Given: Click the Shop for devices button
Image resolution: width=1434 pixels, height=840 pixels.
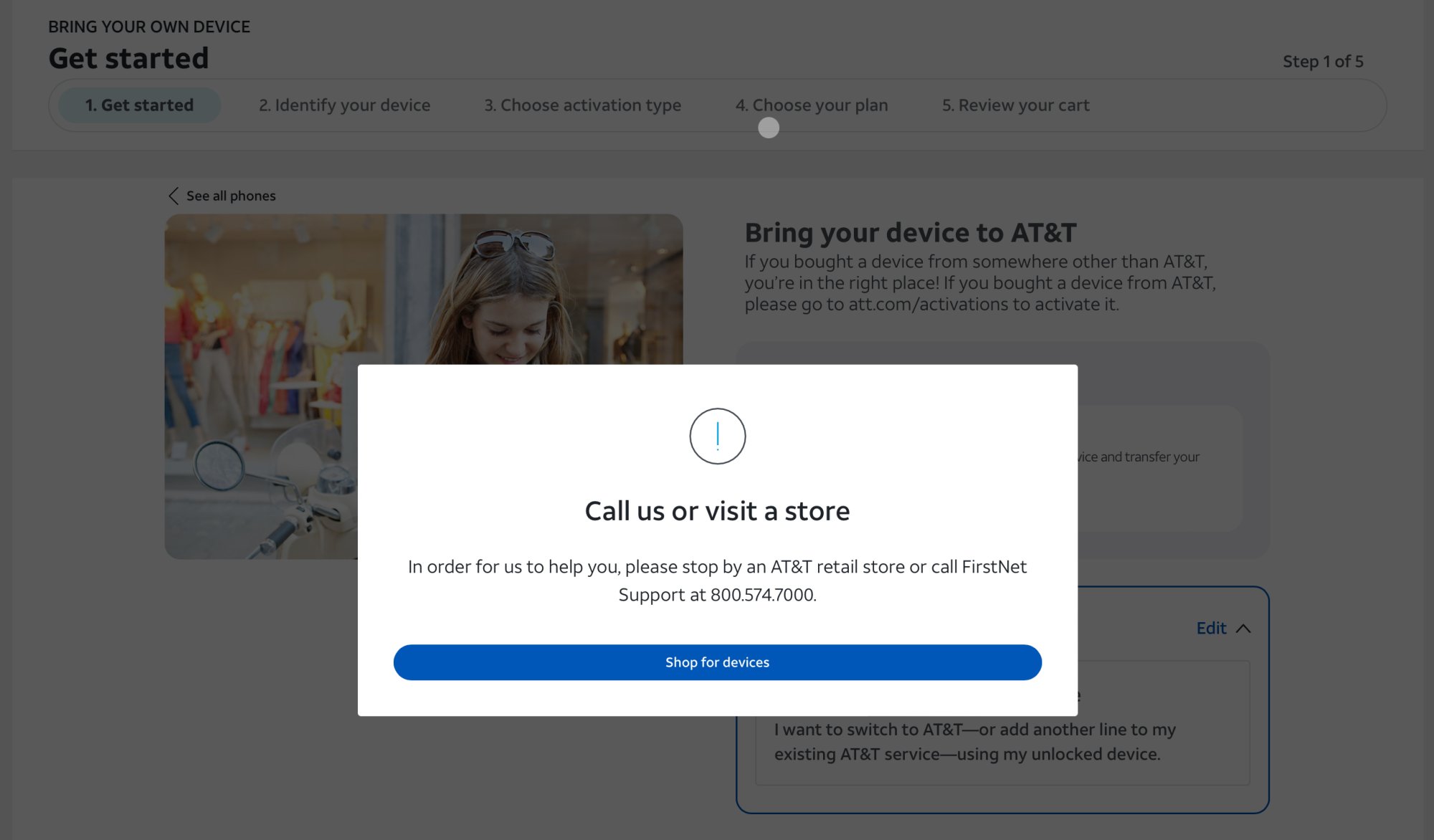Looking at the screenshot, I should tap(717, 662).
